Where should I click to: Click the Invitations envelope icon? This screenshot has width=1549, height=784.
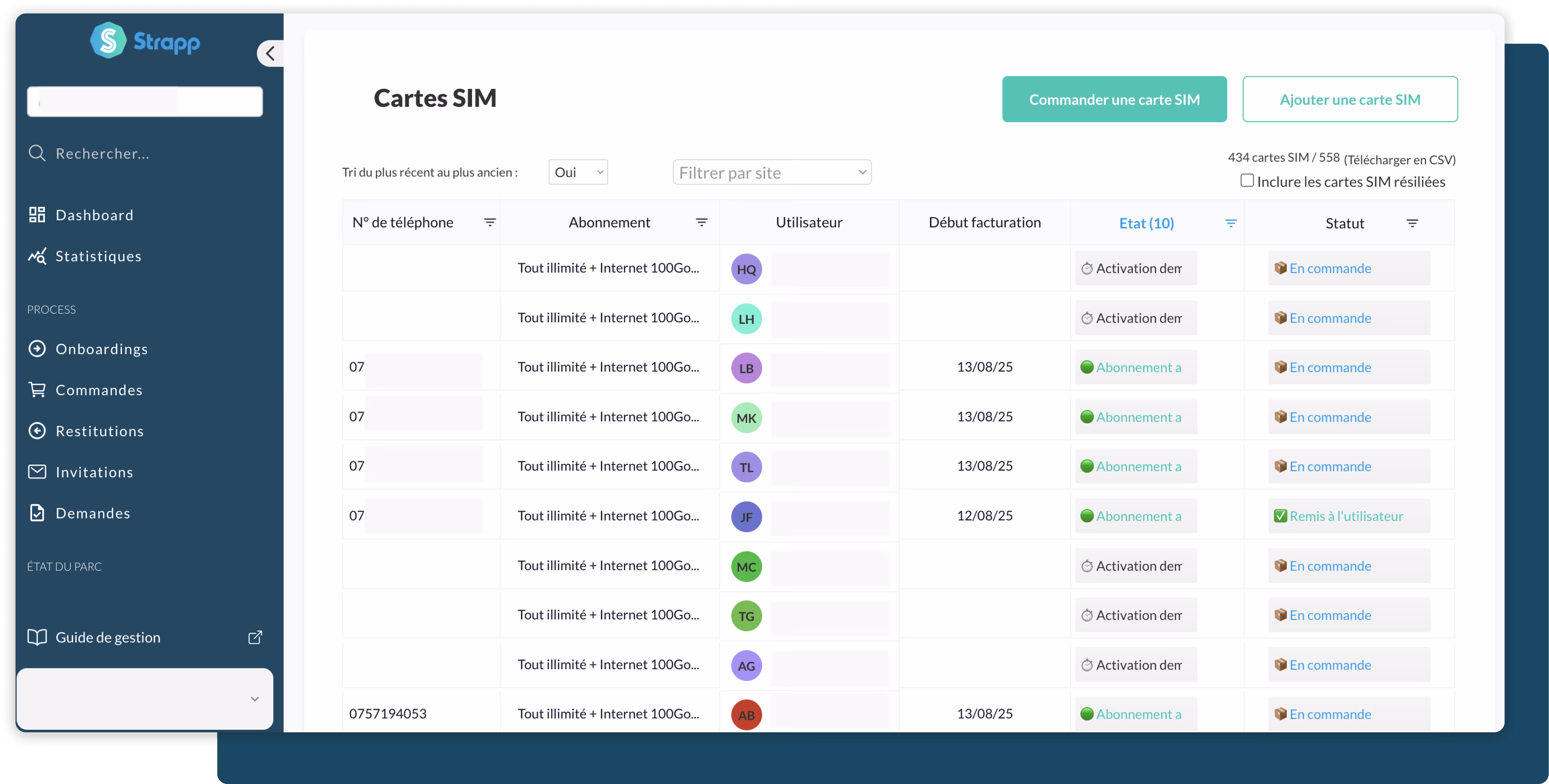point(37,472)
